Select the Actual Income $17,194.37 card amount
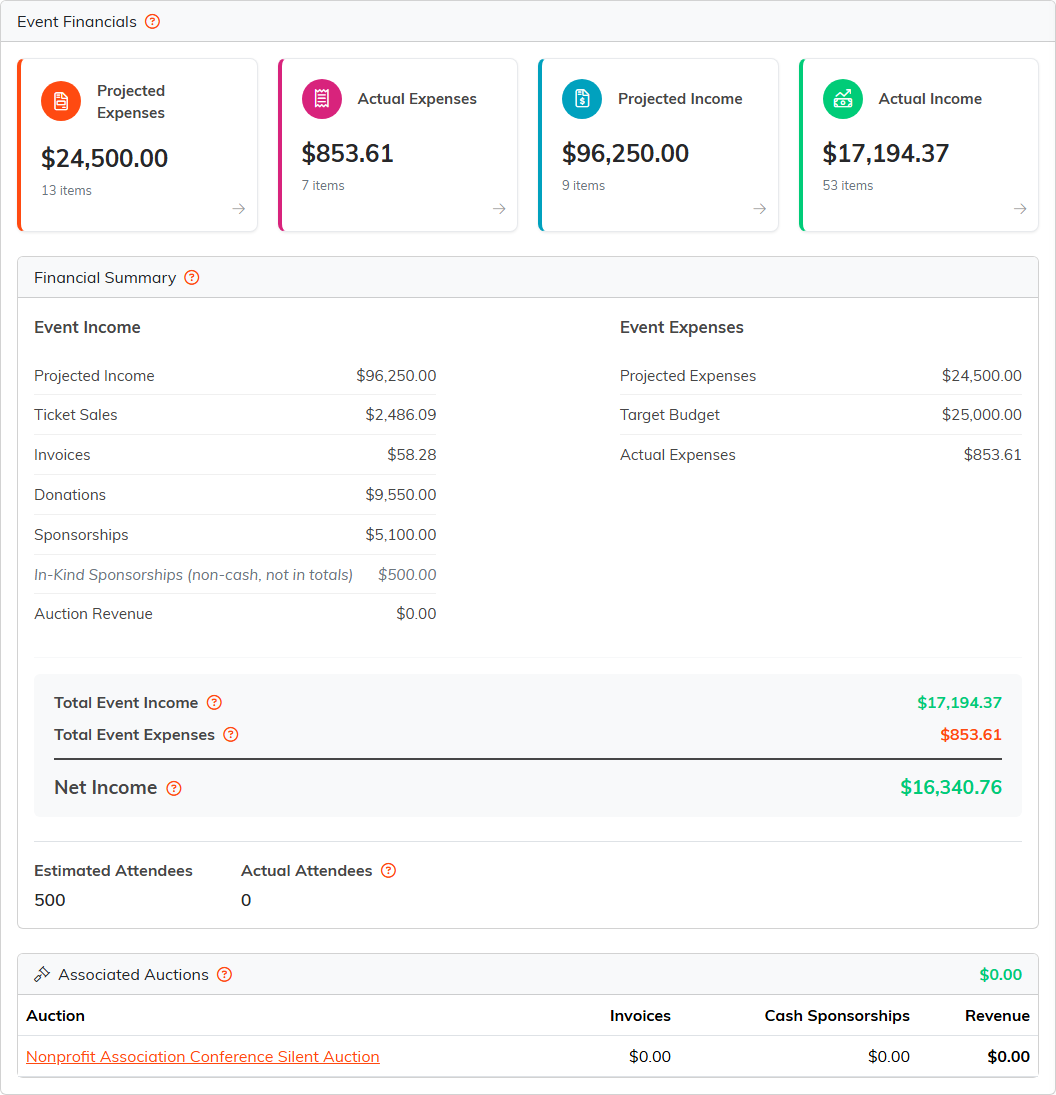Image resolution: width=1056 pixels, height=1095 pixels. click(886, 154)
